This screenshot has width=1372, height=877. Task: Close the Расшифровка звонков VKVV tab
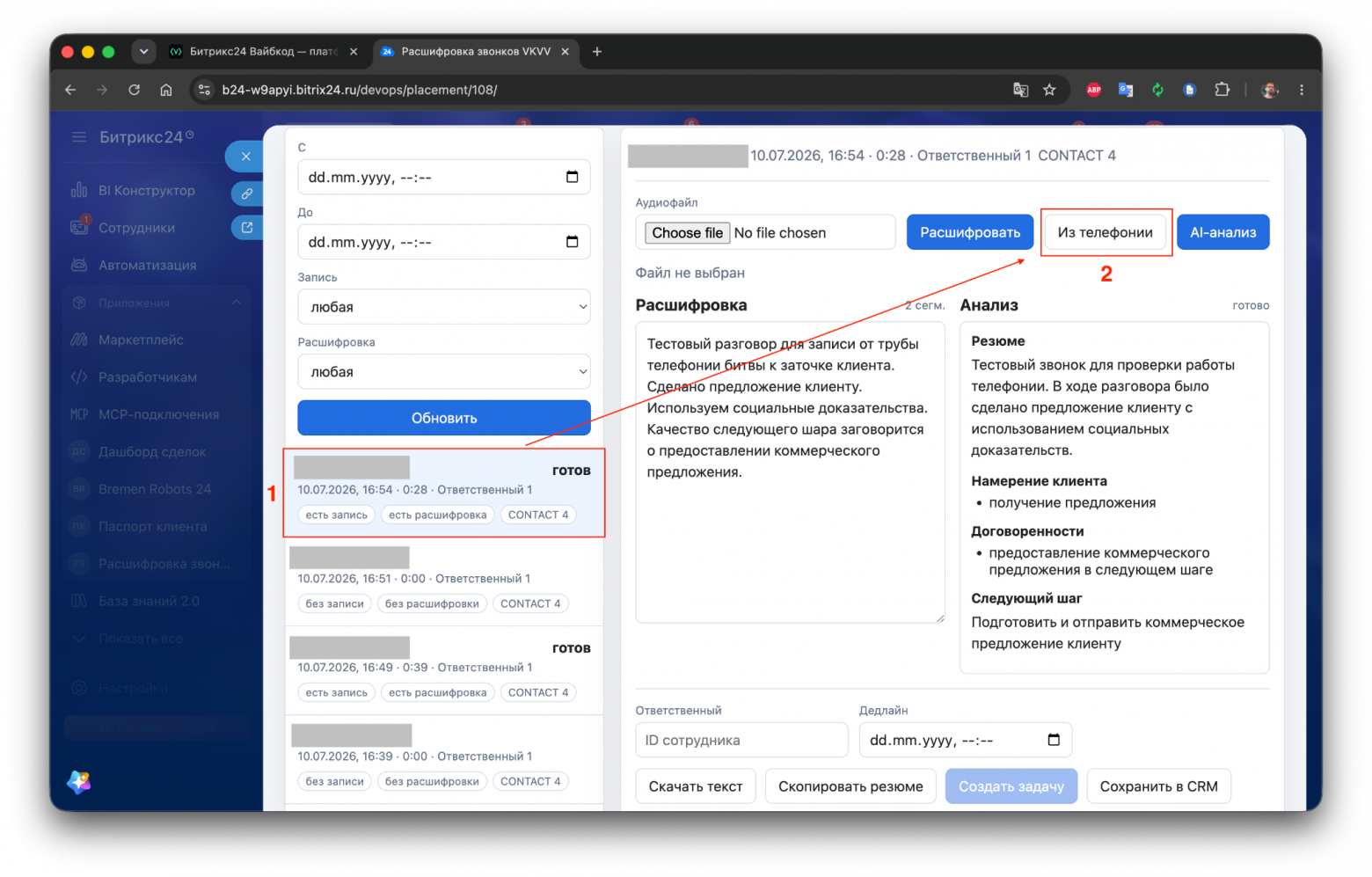tap(565, 52)
